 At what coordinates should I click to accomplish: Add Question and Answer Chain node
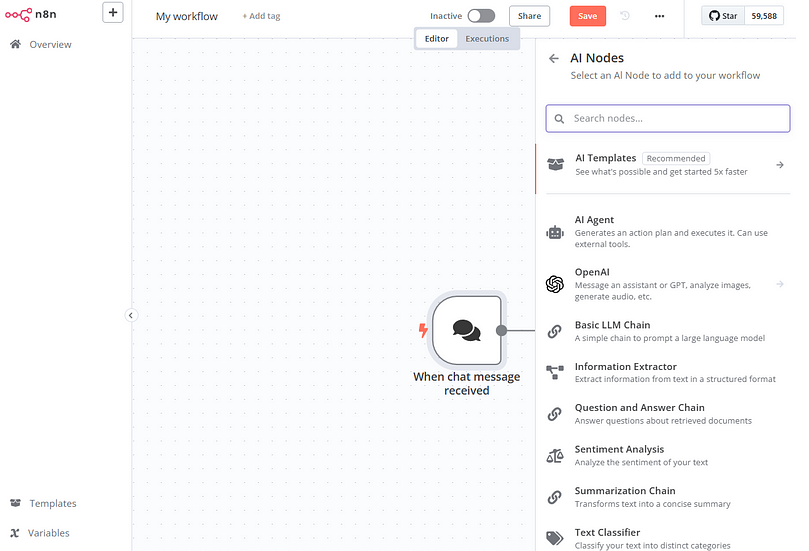tap(666, 414)
